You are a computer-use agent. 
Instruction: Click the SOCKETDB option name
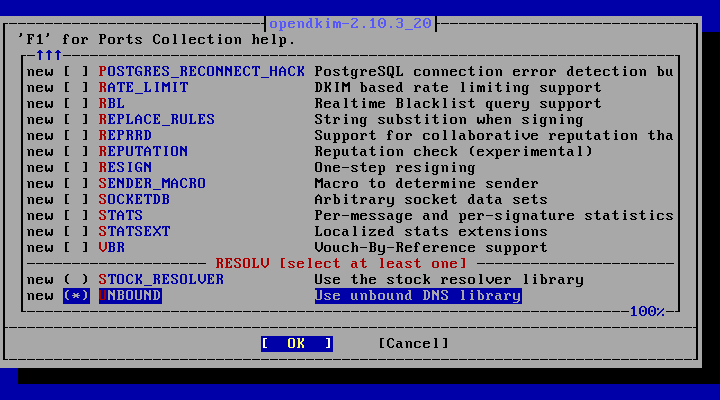pyautogui.click(x=134, y=200)
